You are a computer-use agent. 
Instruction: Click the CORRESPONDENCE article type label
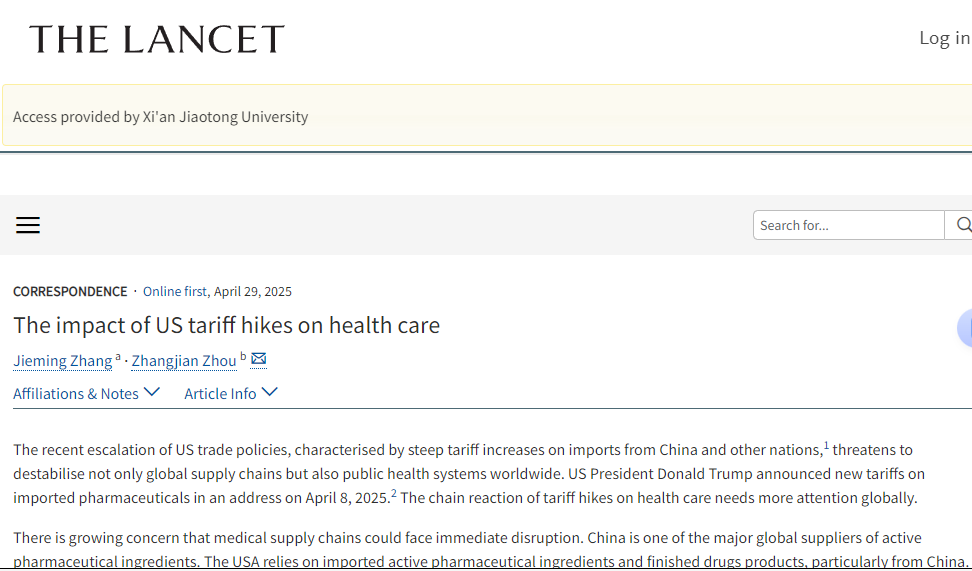70,292
